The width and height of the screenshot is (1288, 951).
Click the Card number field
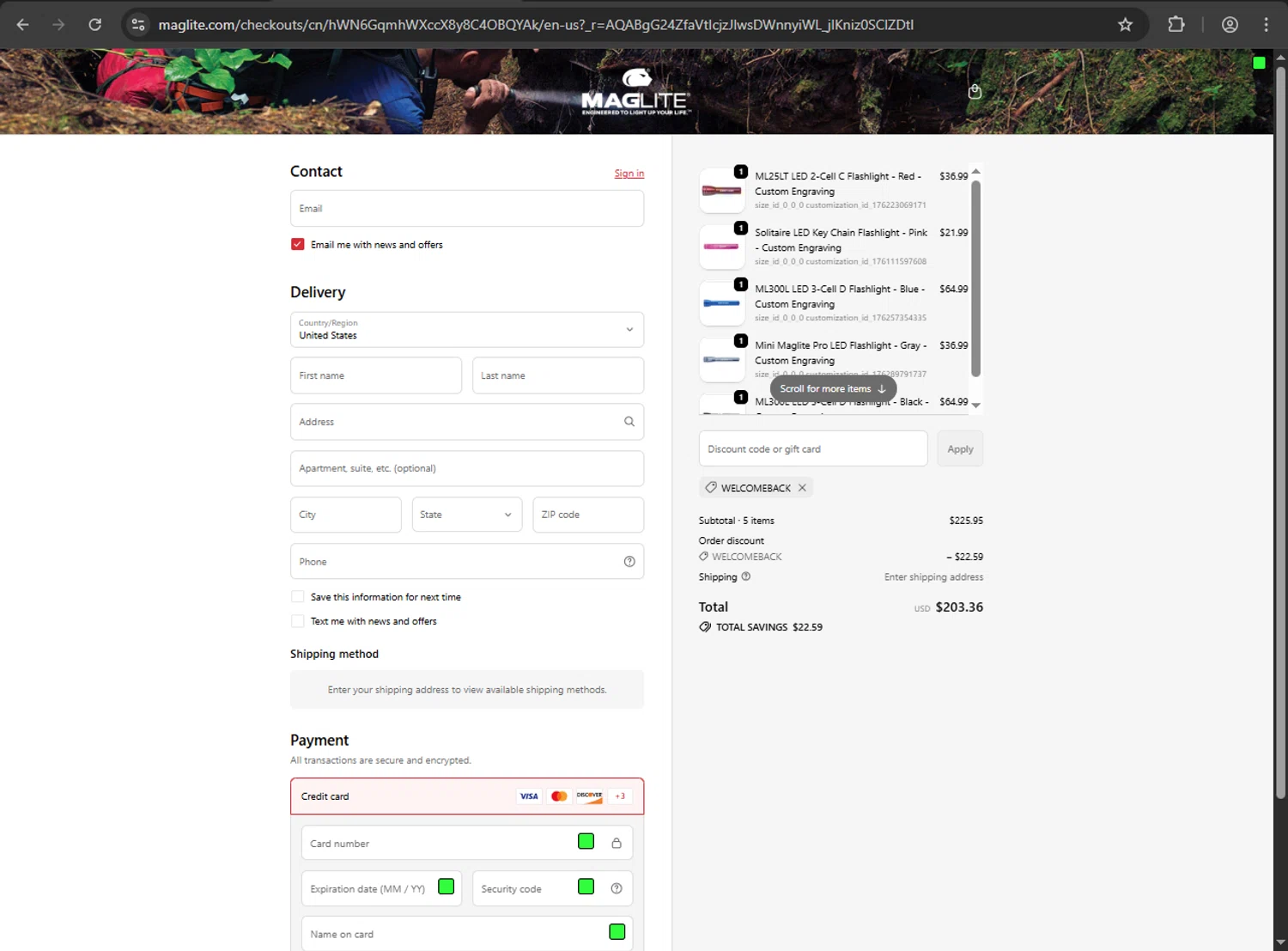(467, 844)
